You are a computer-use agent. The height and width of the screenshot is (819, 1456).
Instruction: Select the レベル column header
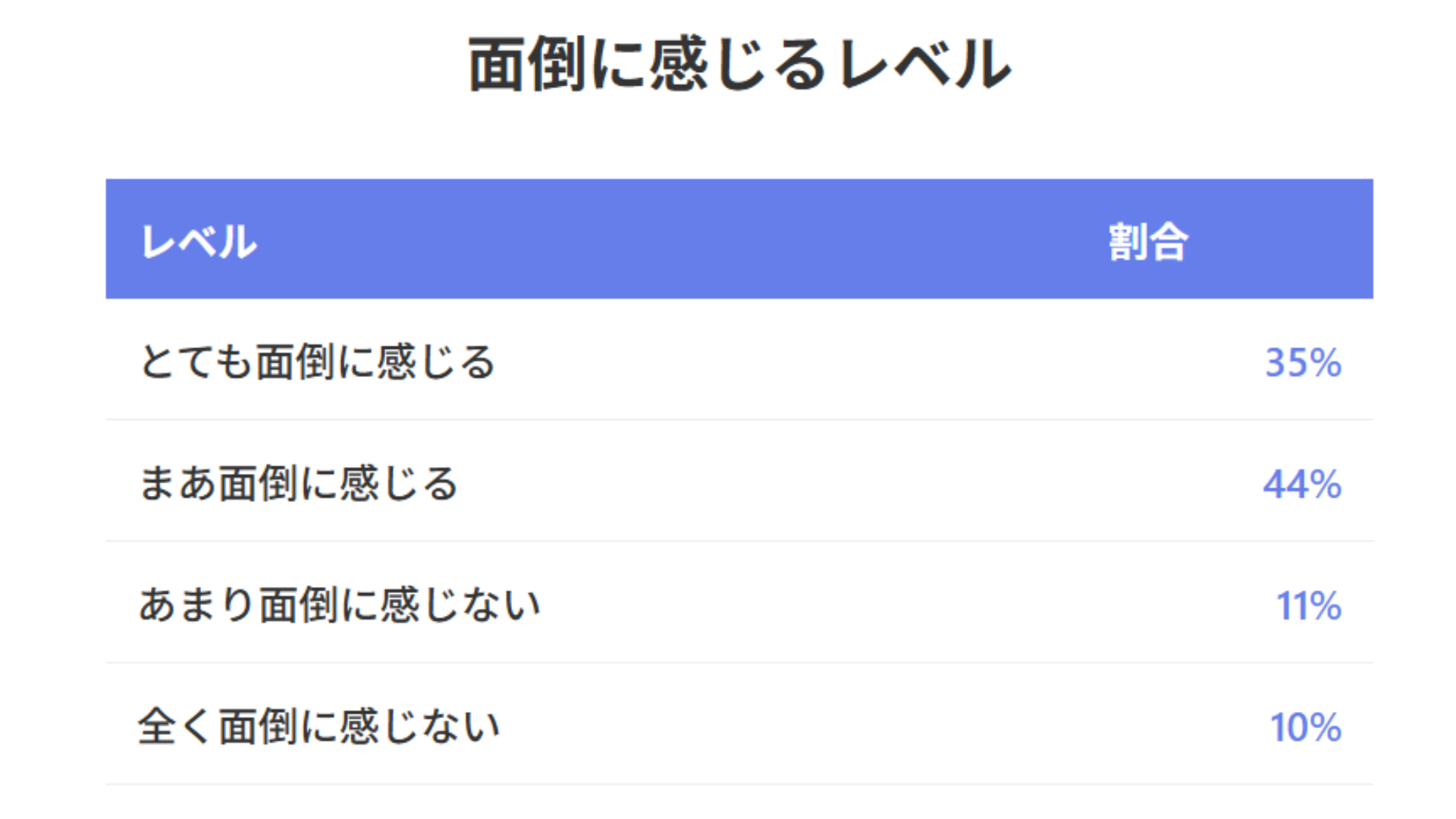pos(199,242)
